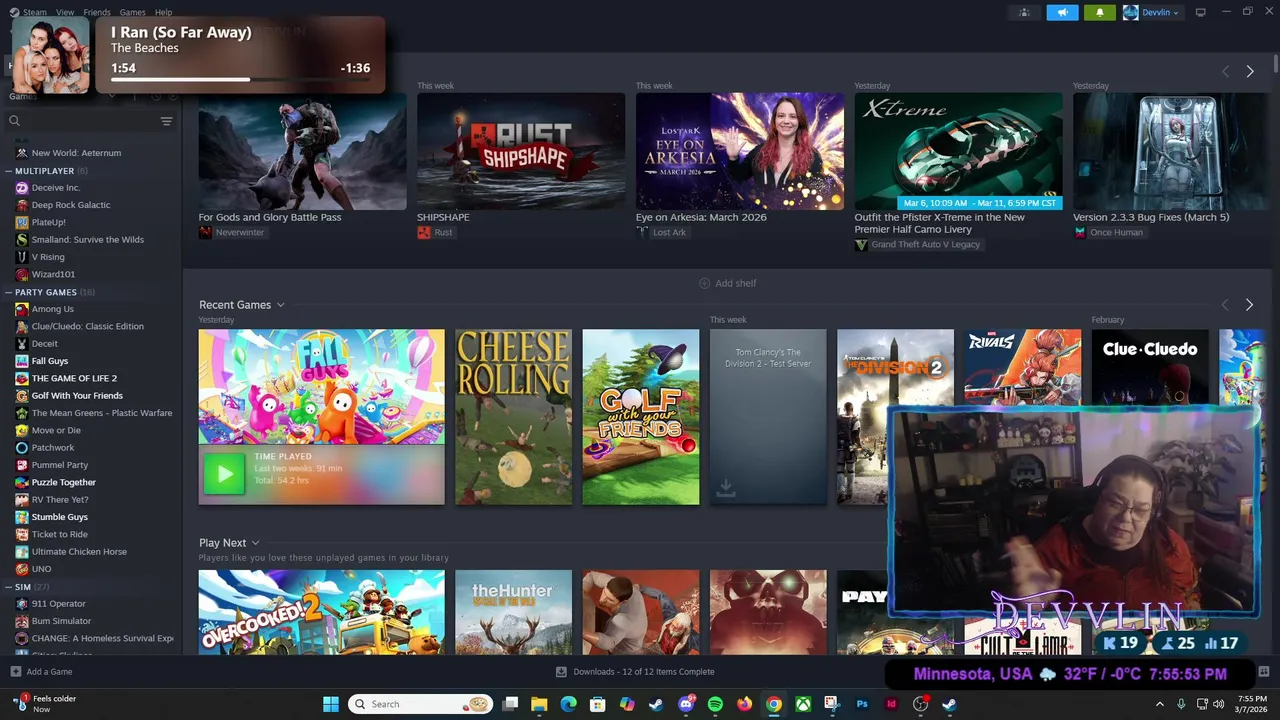Select Among Us in the sidebar

coord(52,309)
